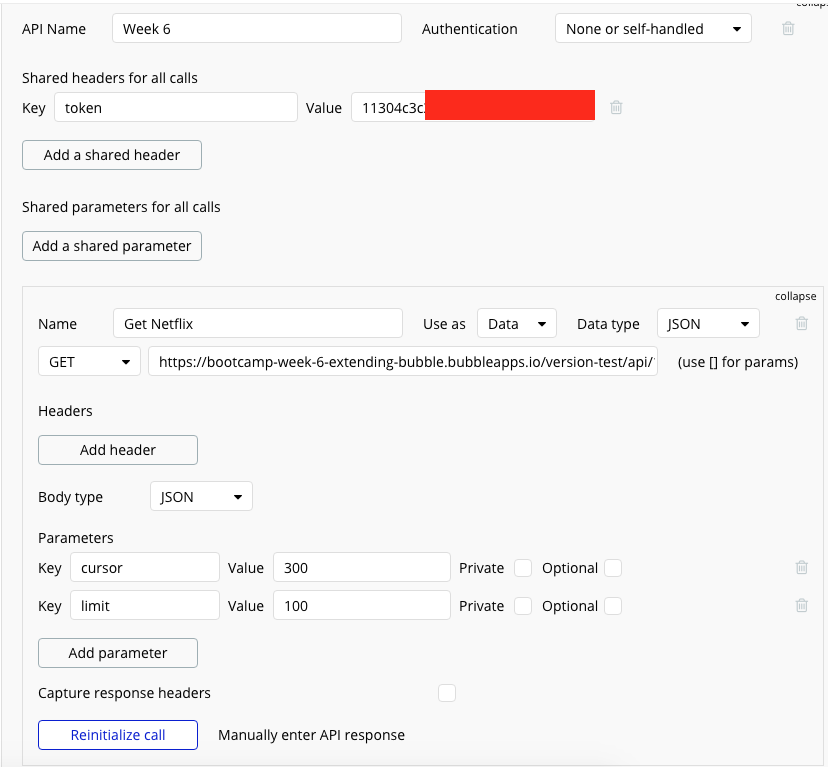The height and width of the screenshot is (767, 828).
Task: Mark the cursor parameter as Private
Action: point(522,568)
